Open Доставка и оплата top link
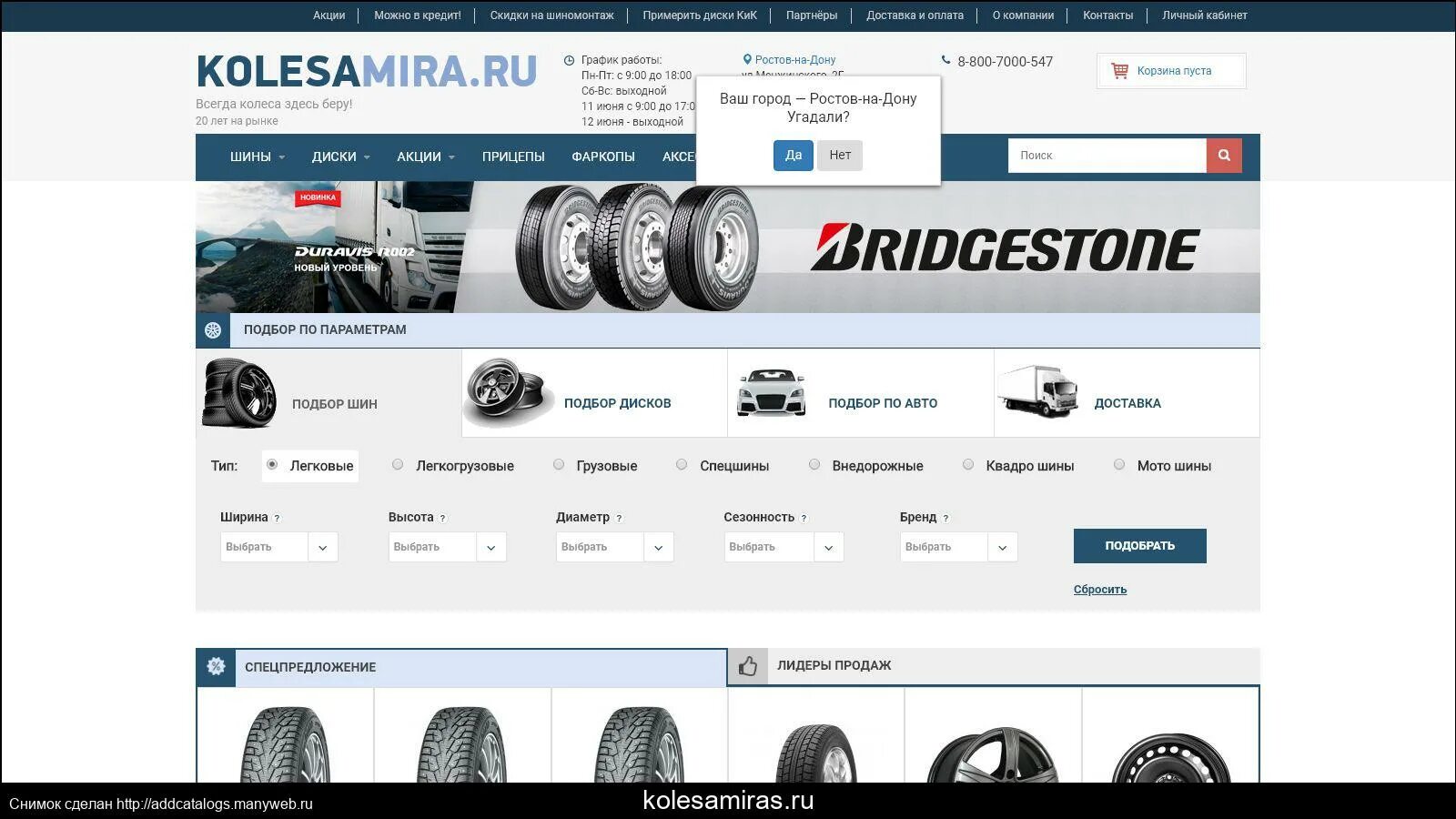This screenshot has height=819, width=1456. coord(915,15)
